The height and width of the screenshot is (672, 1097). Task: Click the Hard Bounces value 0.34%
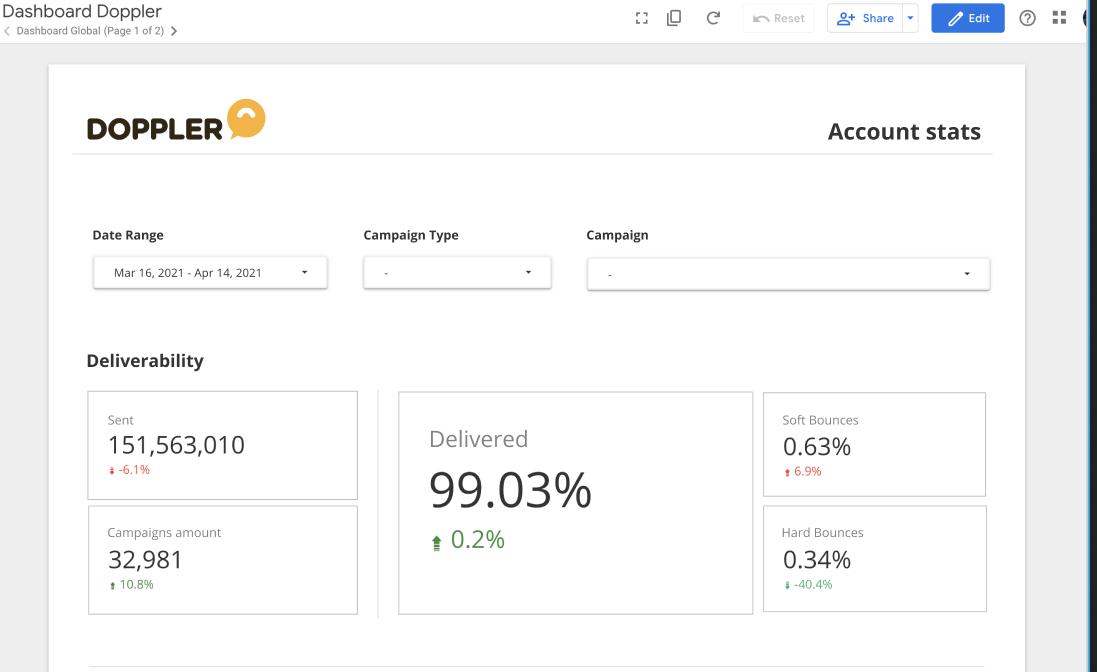(x=816, y=560)
